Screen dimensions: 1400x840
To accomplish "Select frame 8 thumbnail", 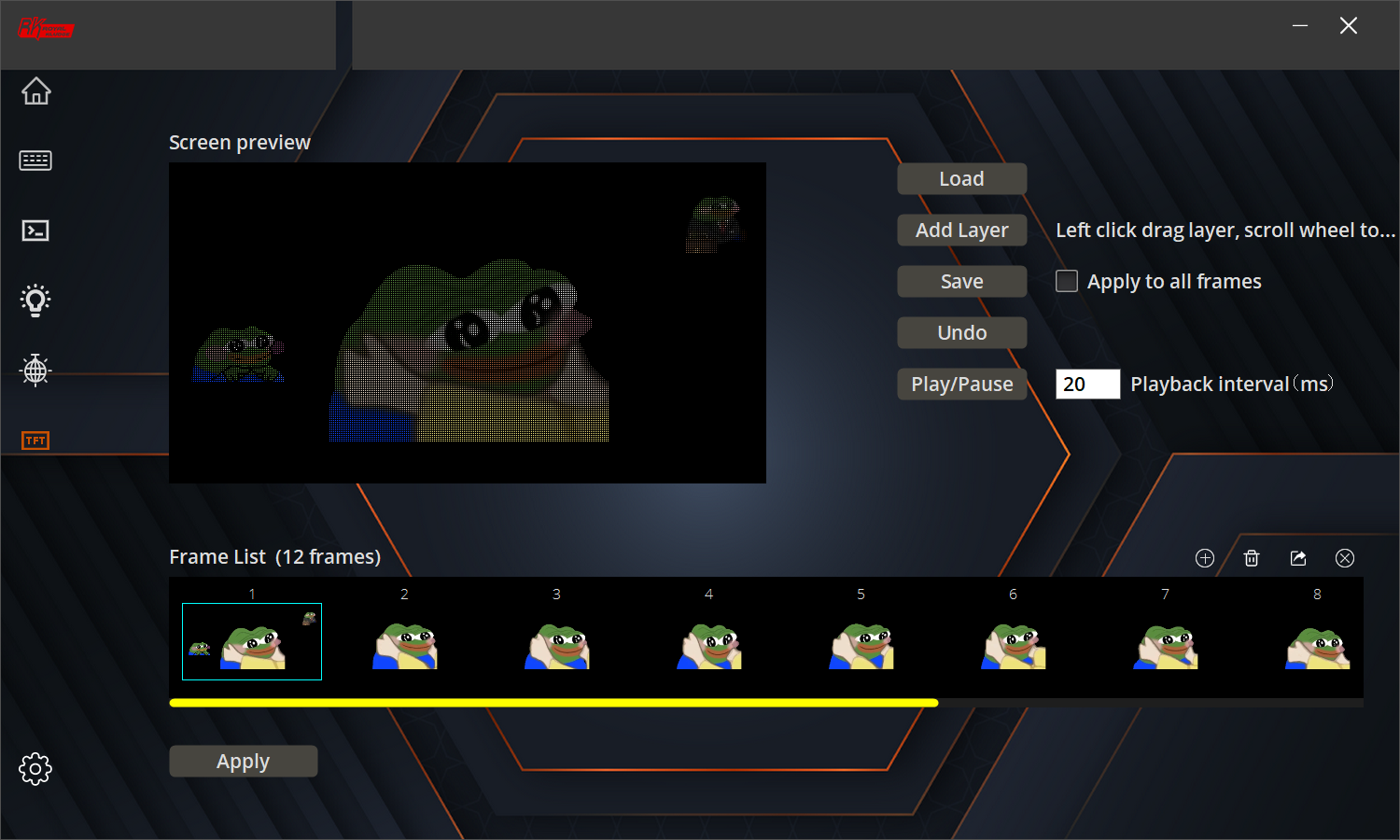I will (1317, 646).
